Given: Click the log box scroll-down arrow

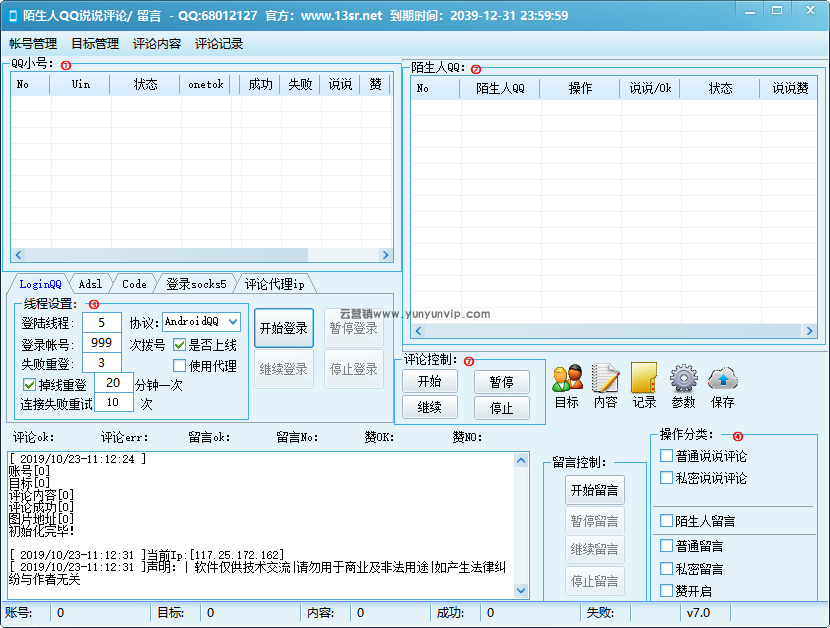Looking at the screenshot, I should pos(521,590).
